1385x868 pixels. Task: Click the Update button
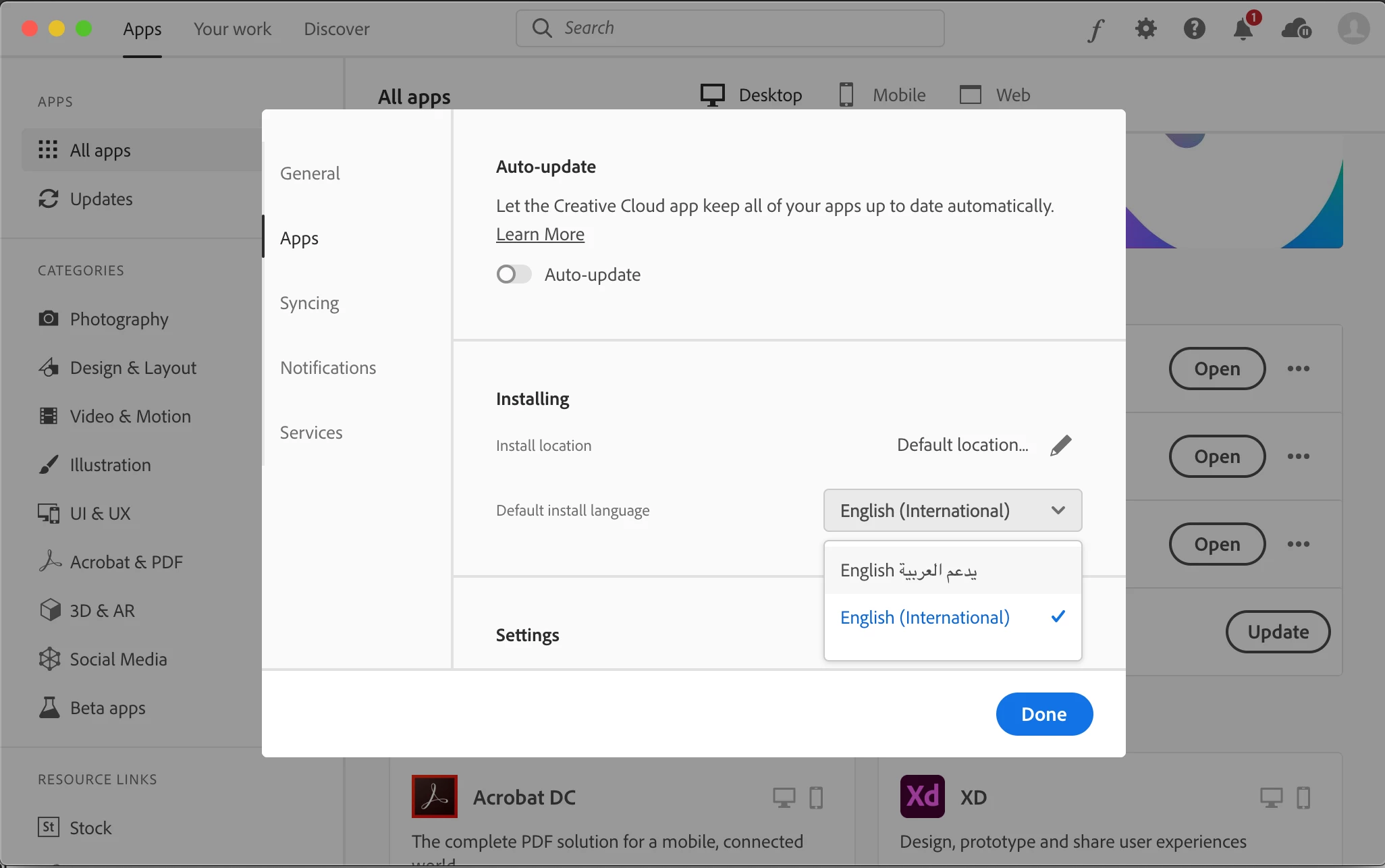[1278, 632]
